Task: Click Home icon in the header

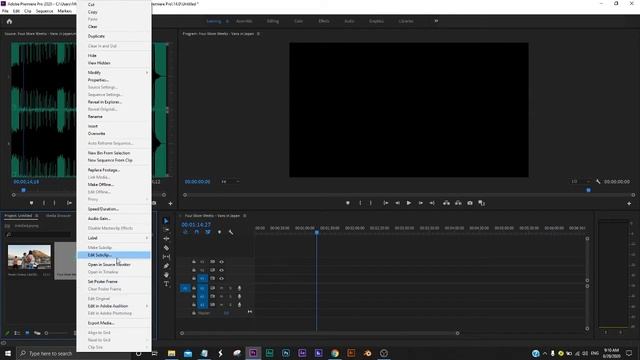Action: tap(9, 21)
